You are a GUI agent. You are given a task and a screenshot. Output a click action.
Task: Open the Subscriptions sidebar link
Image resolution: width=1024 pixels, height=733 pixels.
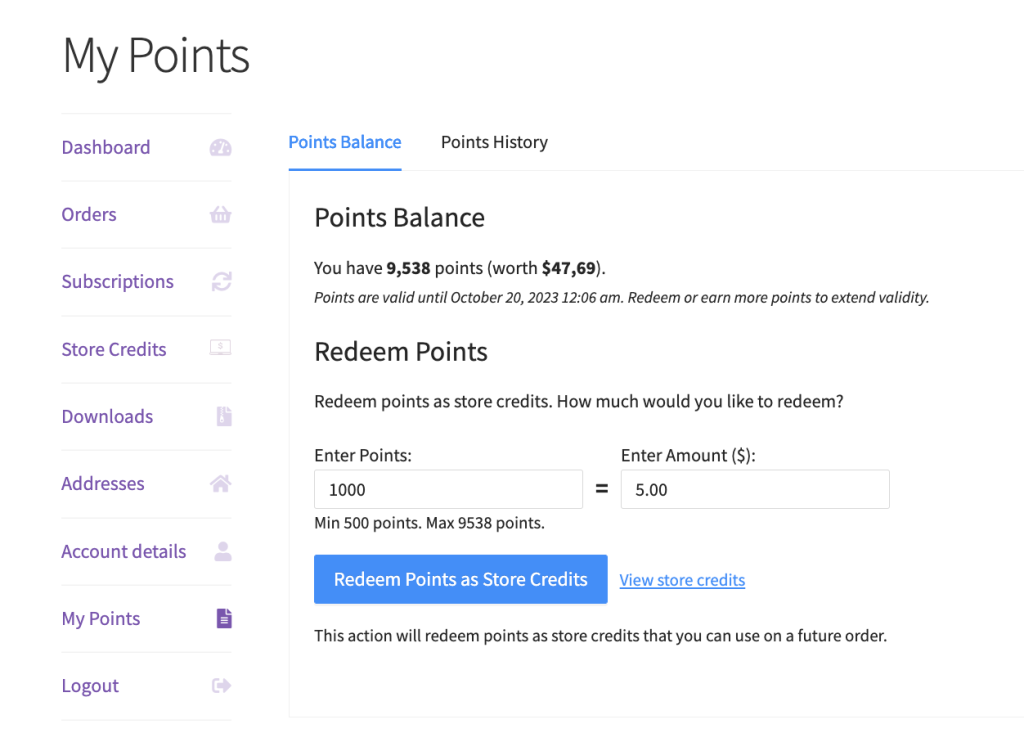click(x=118, y=282)
